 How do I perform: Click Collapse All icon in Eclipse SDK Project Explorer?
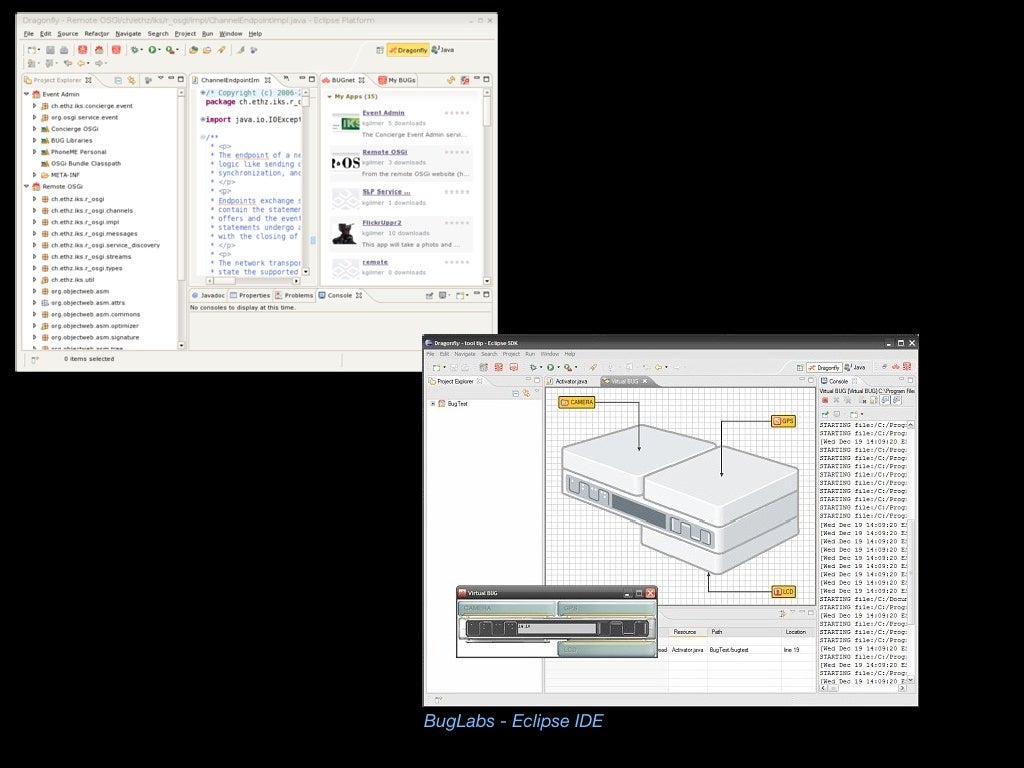pos(515,393)
